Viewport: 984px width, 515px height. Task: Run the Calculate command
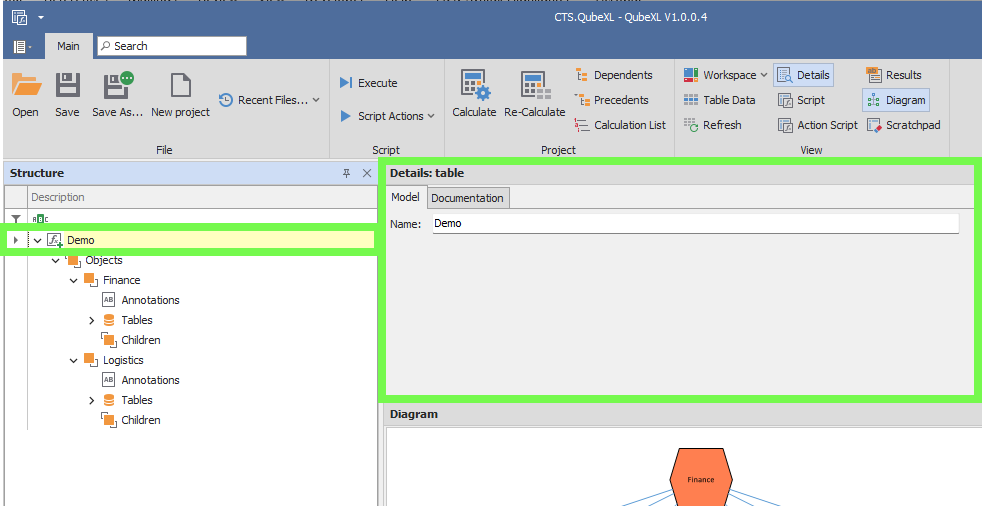coord(474,87)
